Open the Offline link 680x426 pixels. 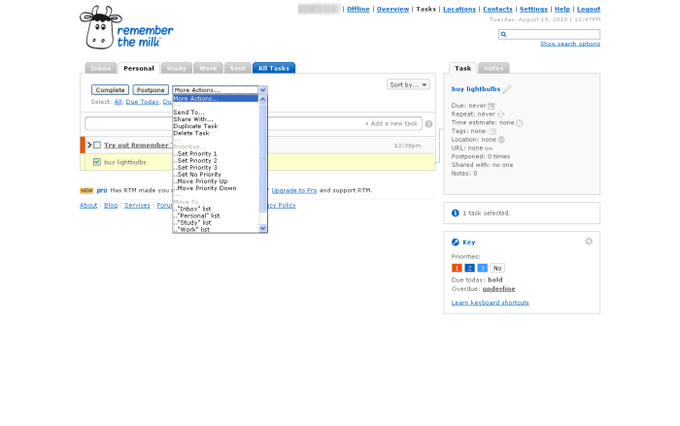358,9
